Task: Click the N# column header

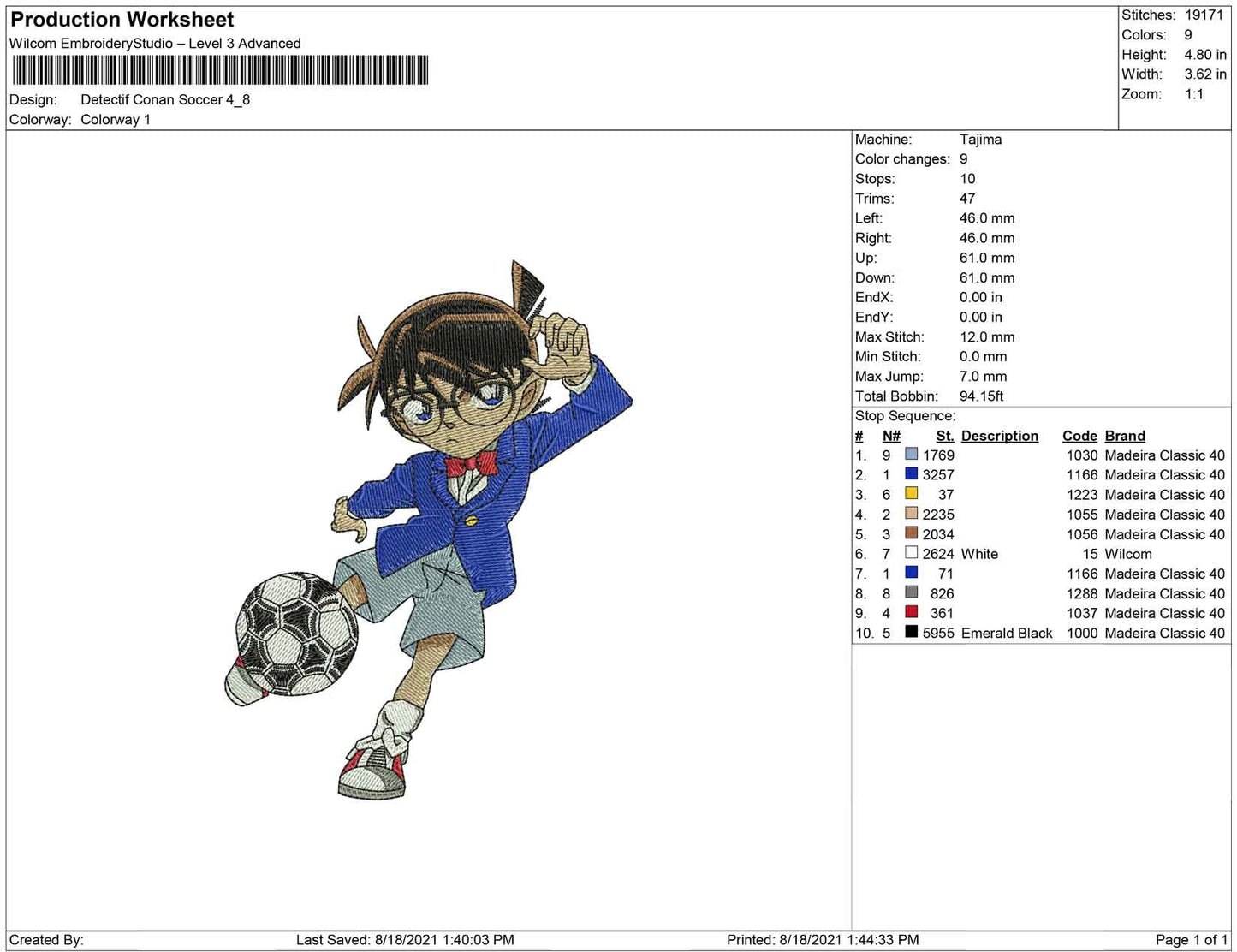Action: click(x=891, y=436)
